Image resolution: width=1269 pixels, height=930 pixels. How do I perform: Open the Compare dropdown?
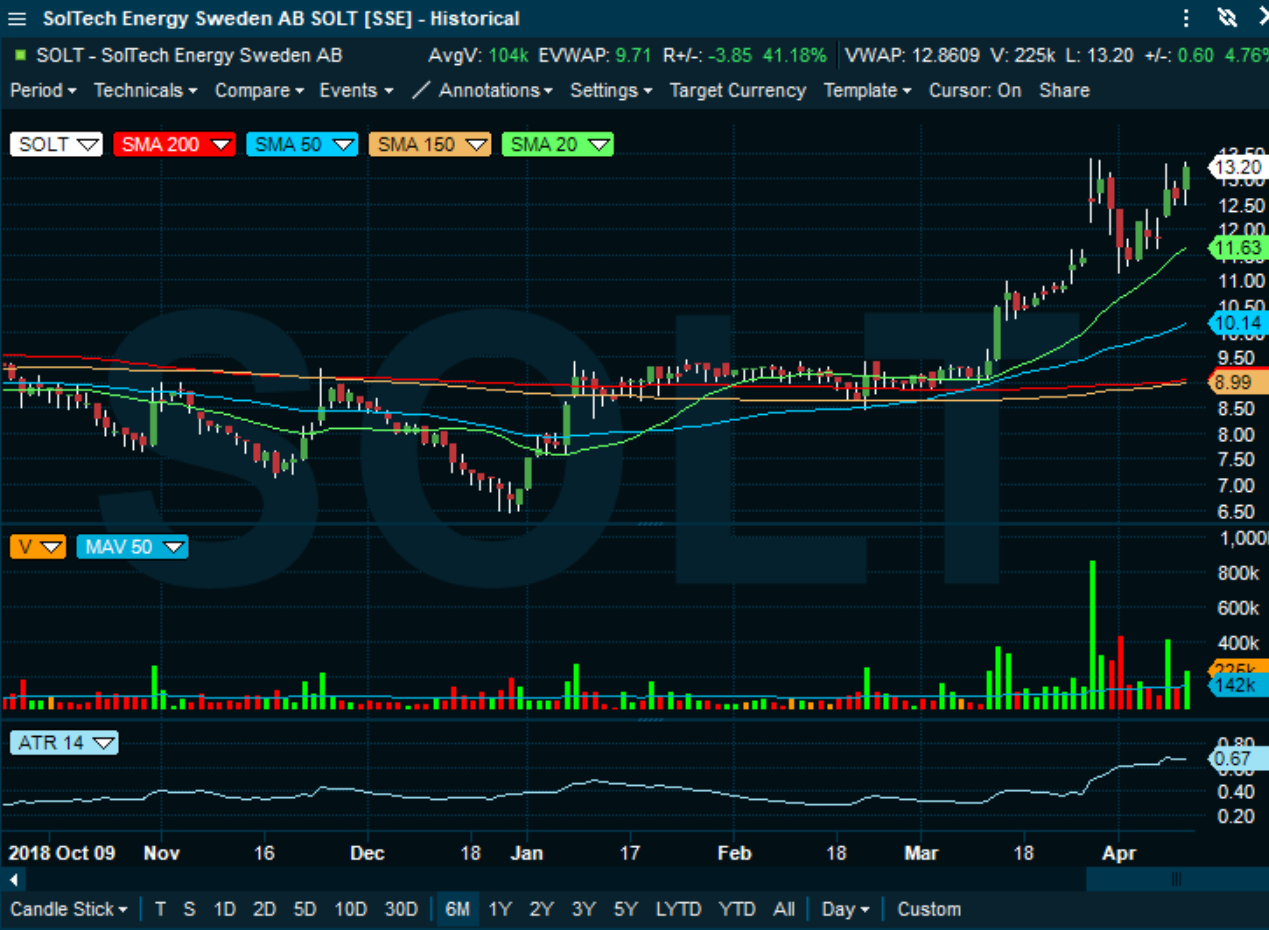click(x=259, y=90)
